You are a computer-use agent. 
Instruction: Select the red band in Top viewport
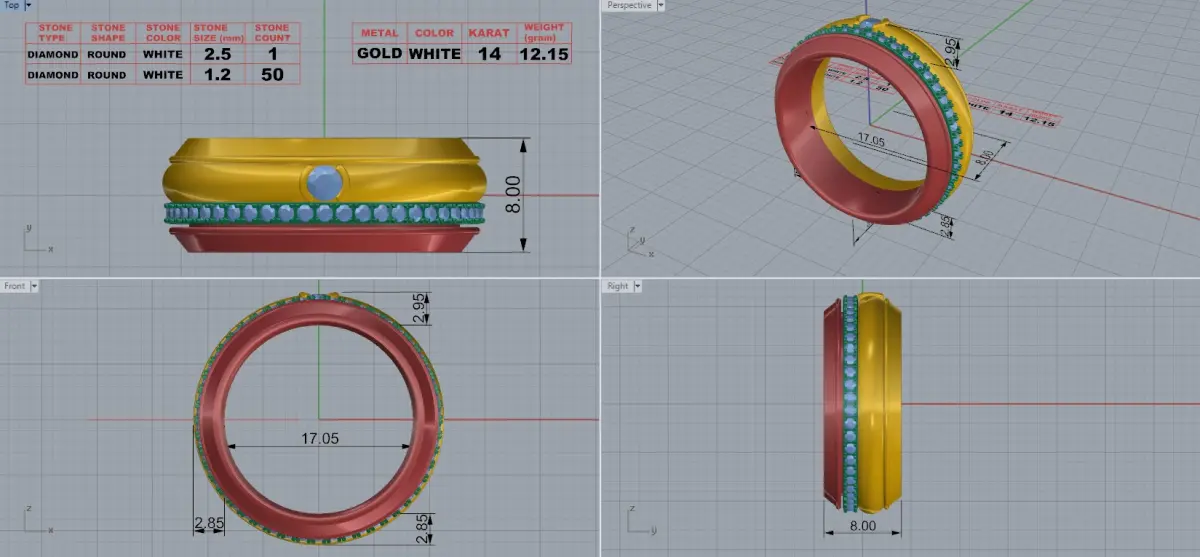coord(325,238)
